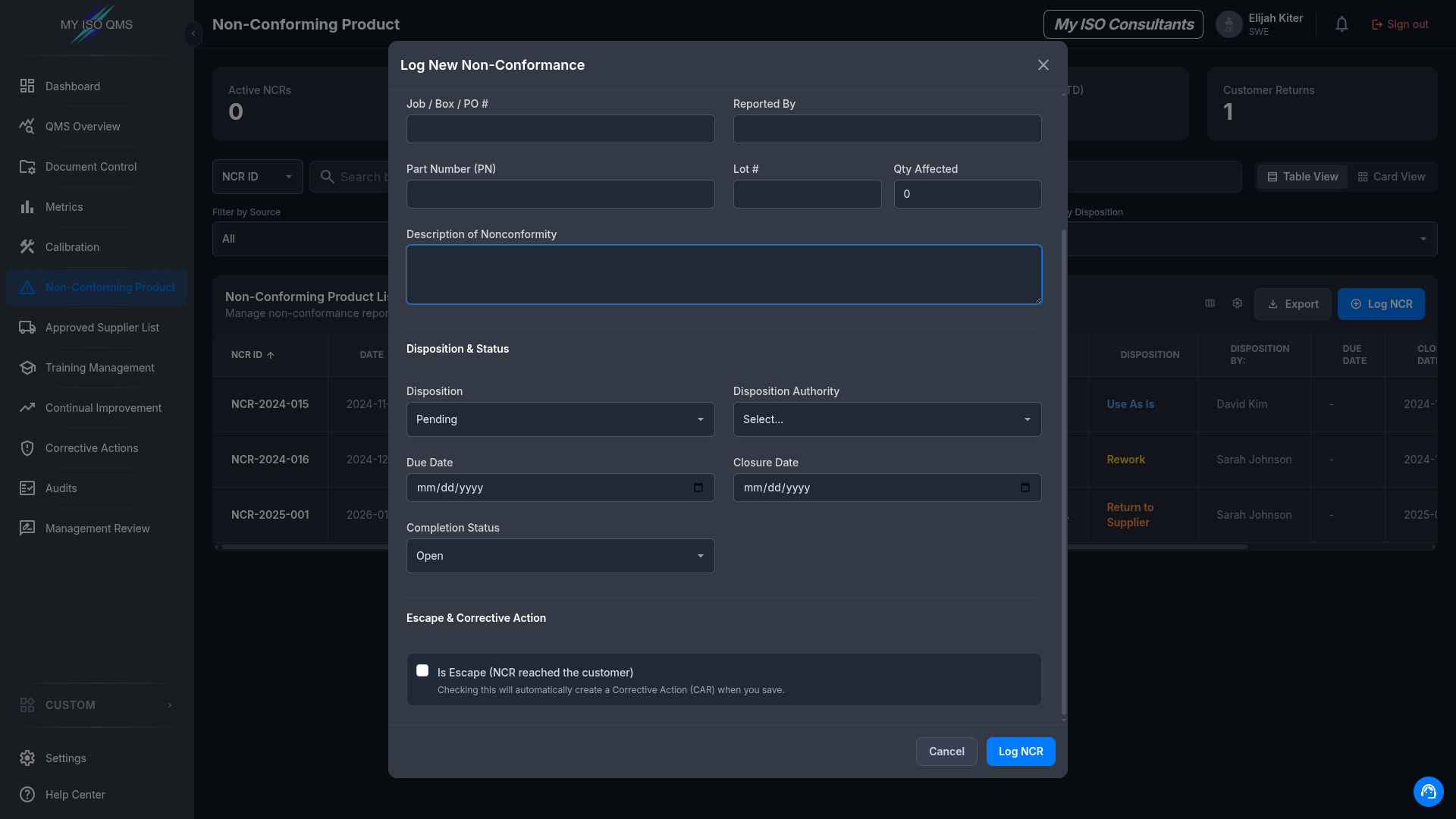
Task: Switch to Table View
Action: 1302,177
